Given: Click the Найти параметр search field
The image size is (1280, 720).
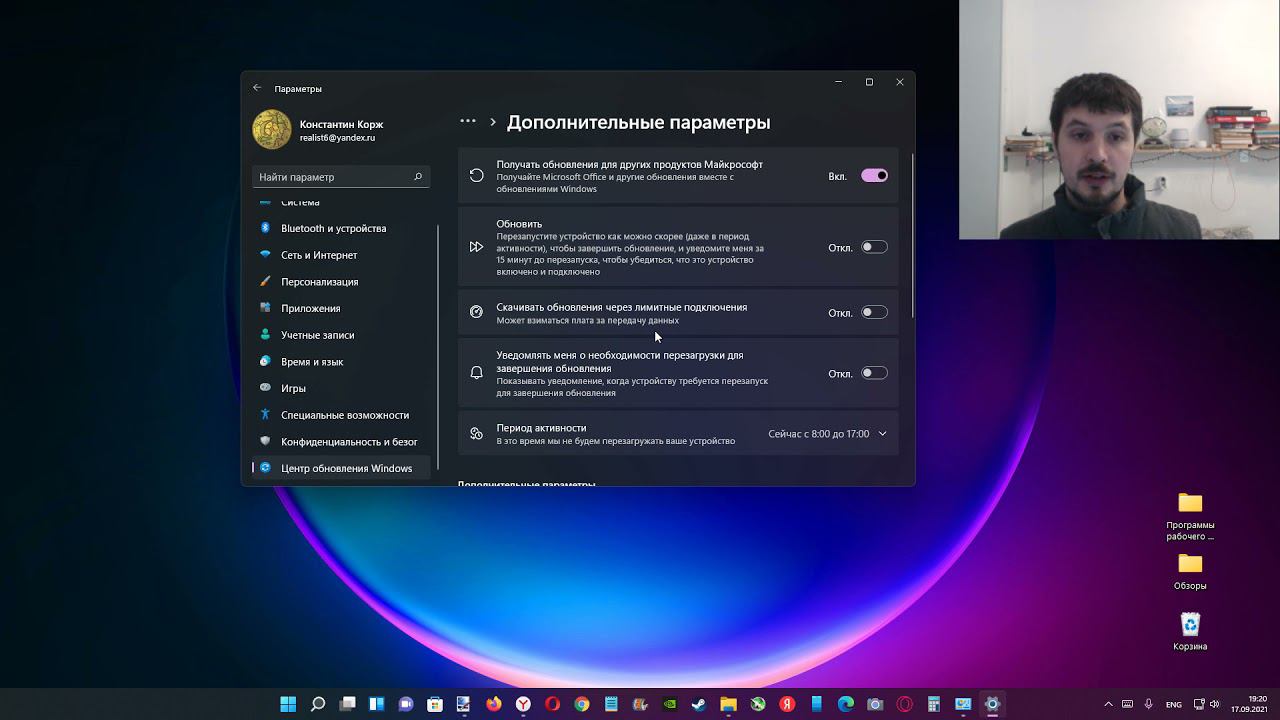Looking at the screenshot, I should point(341,177).
